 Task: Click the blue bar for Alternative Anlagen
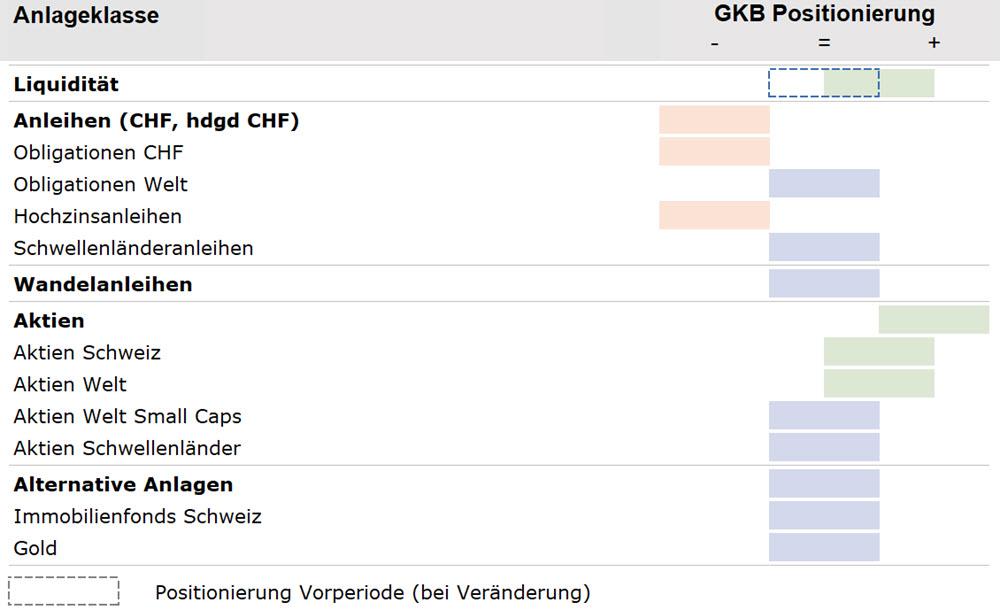click(824, 484)
